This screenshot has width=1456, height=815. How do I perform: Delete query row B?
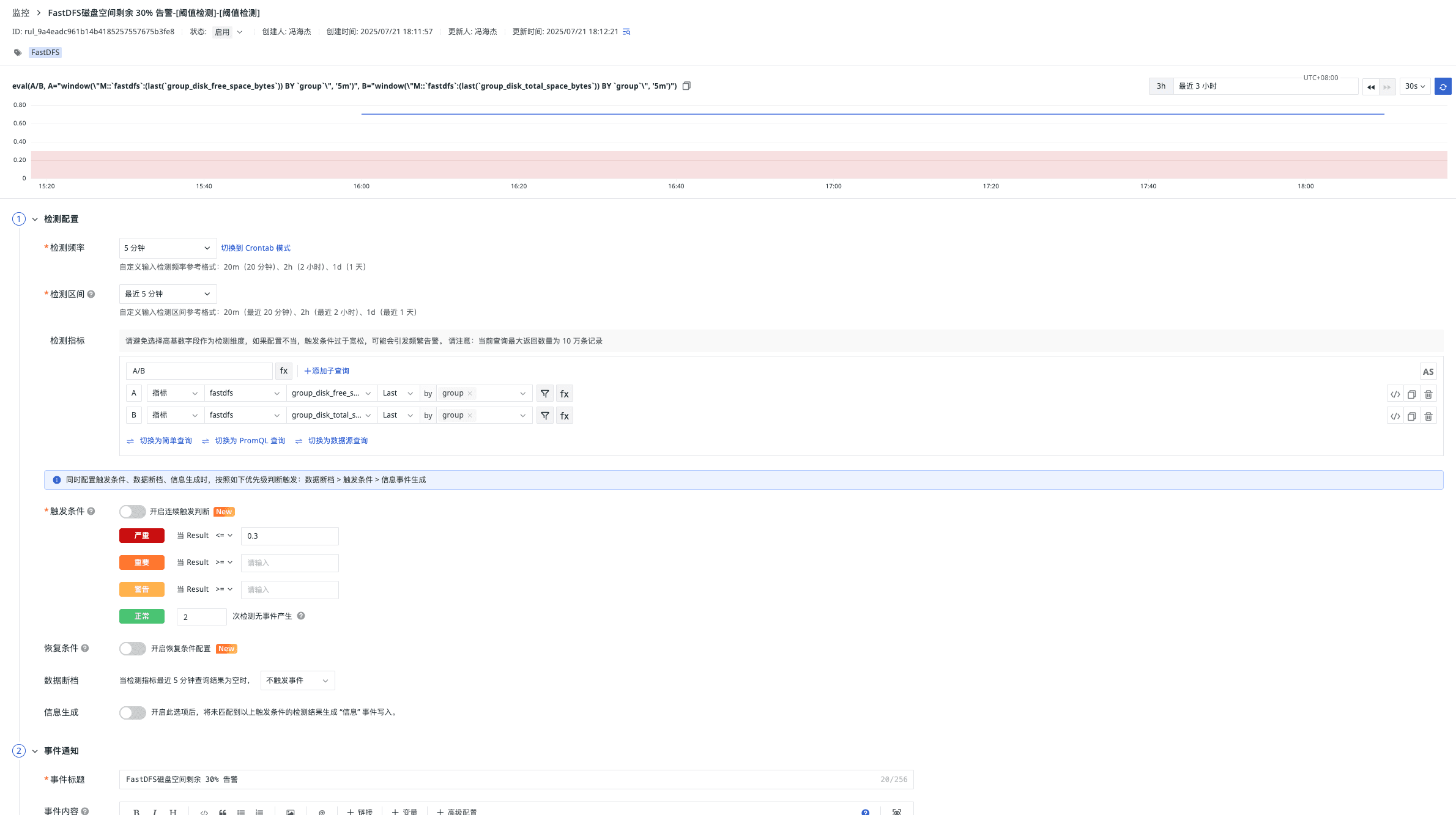(1428, 416)
